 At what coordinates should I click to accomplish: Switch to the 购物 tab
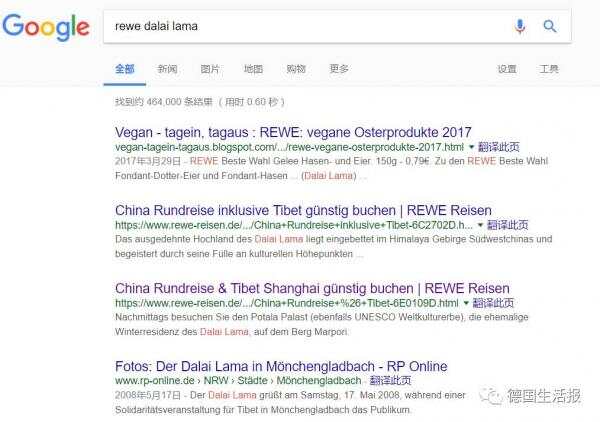click(296, 69)
